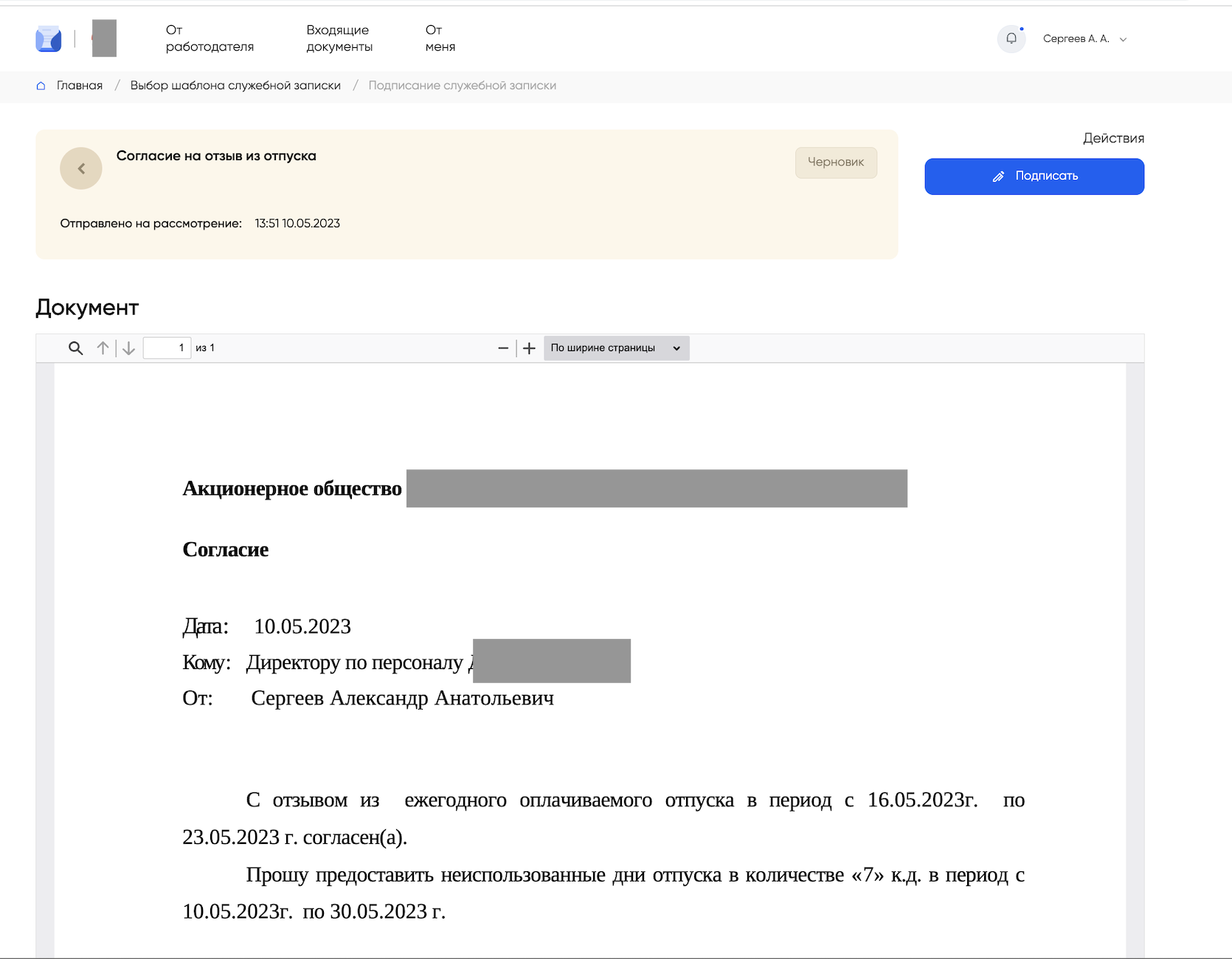Click the back arrow circle button
Screen dimensions: 1232x959
pyautogui.click(x=81, y=168)
